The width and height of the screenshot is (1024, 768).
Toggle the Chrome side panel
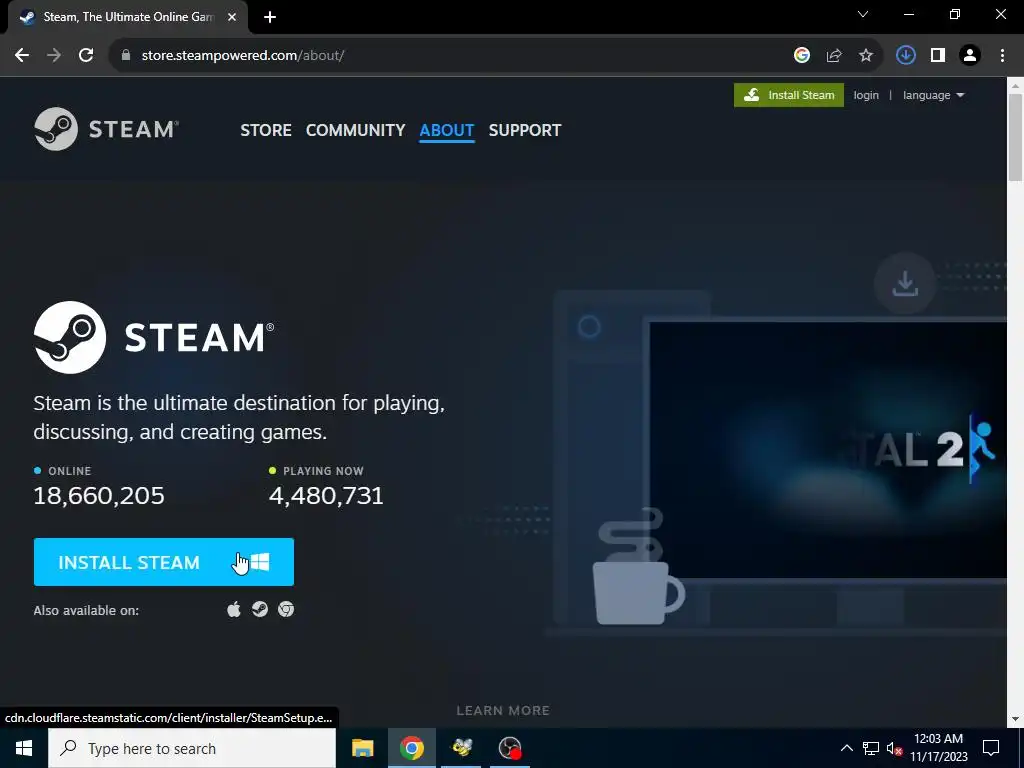coord(938,56)
